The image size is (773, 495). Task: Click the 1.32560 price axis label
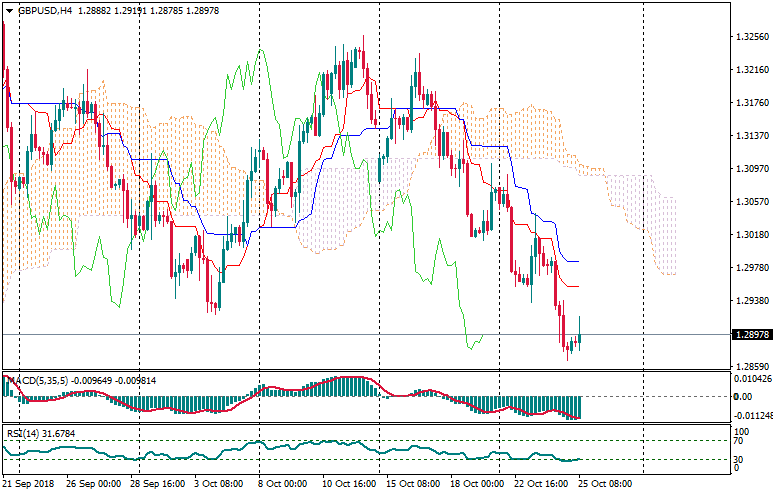click(x=750, y=37)
